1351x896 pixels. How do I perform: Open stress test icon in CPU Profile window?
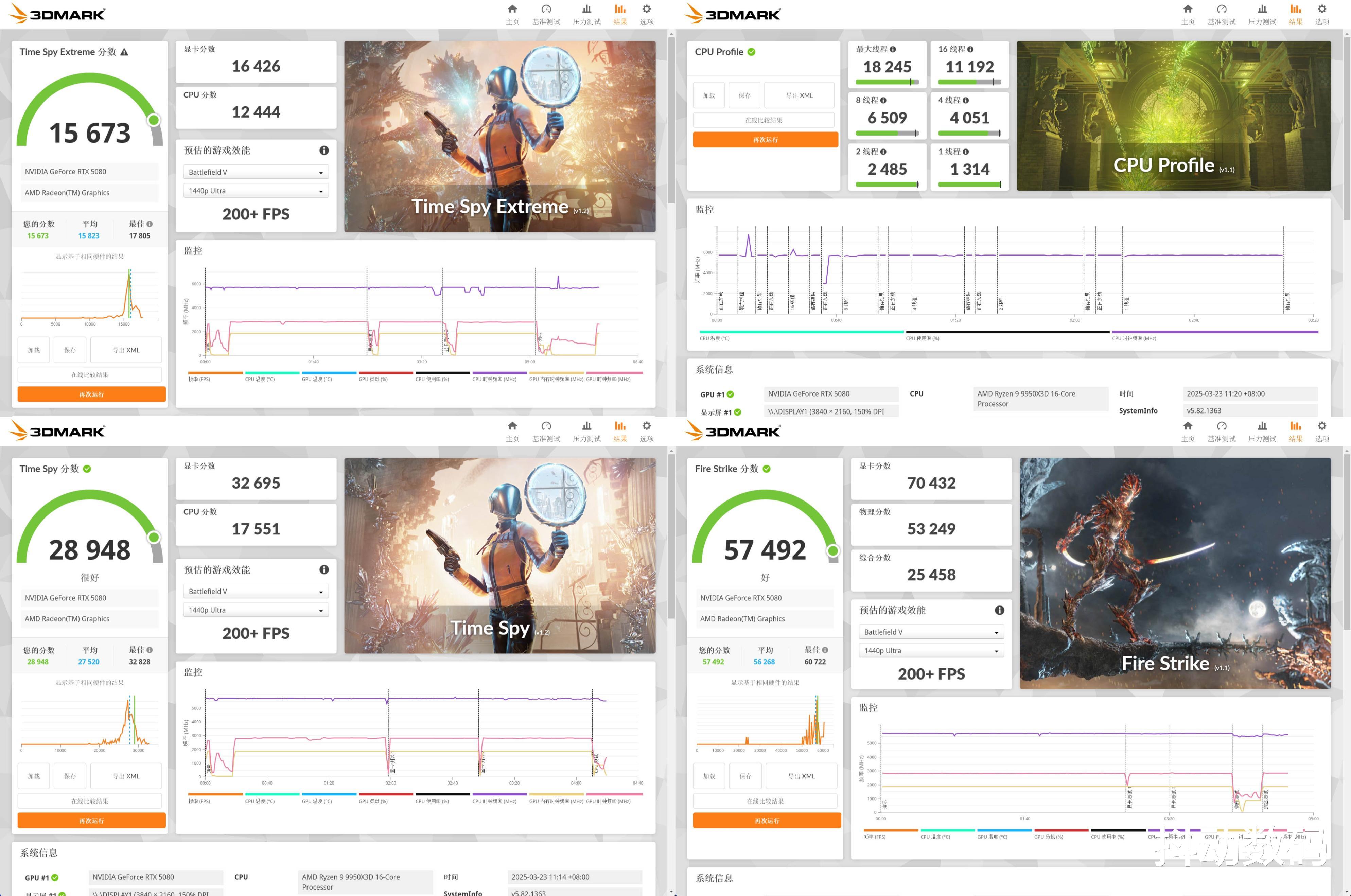(1262, 9)
